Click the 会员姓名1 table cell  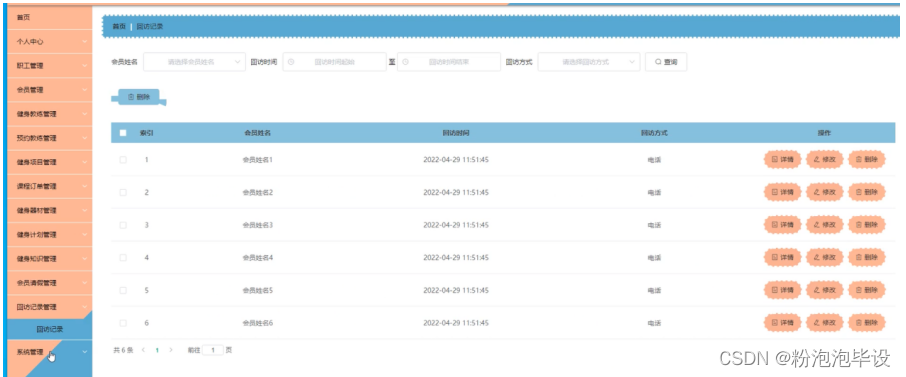click(257, 160)
